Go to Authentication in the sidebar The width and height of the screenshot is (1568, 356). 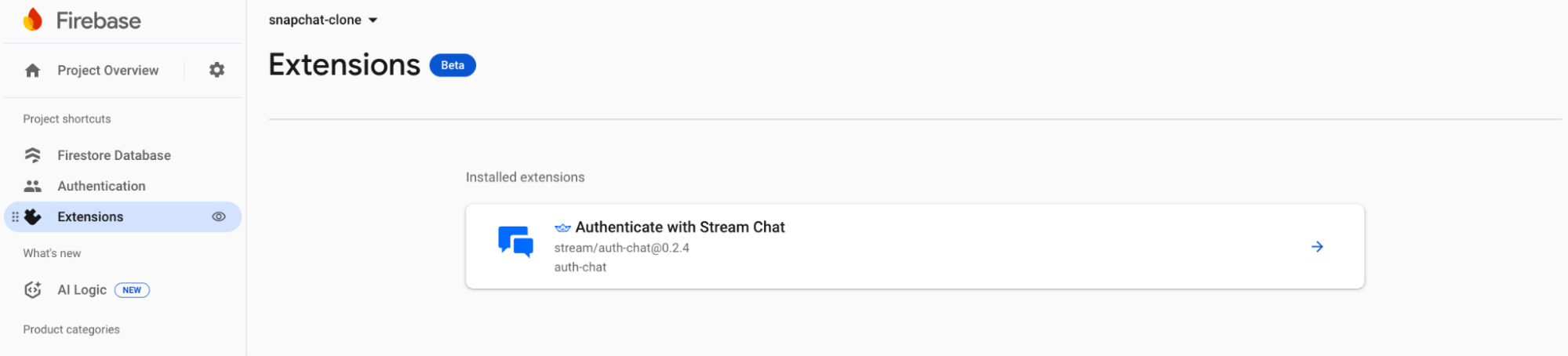click(x=101, y=186)
